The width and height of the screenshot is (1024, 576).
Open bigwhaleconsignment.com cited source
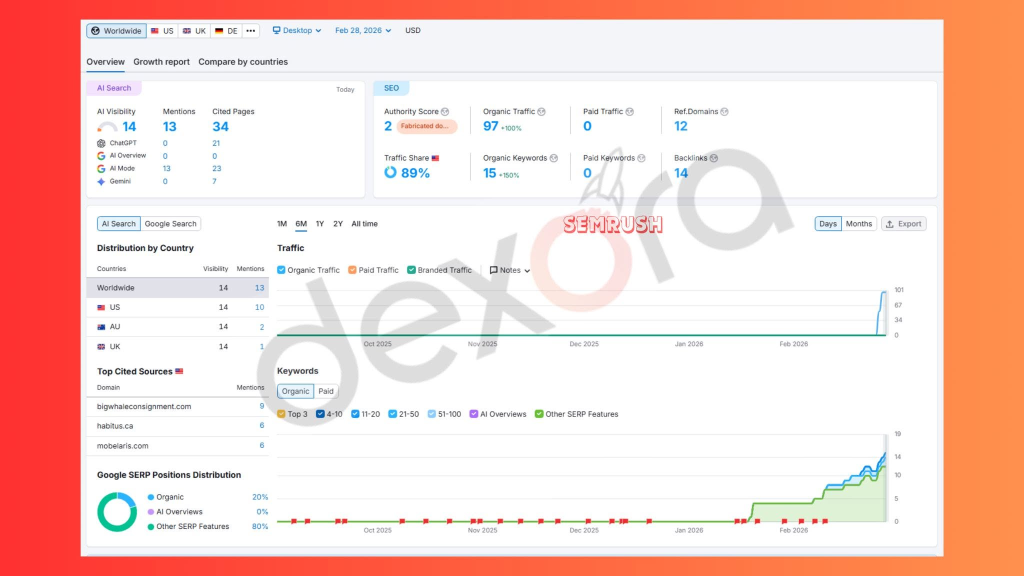point(144,407)
